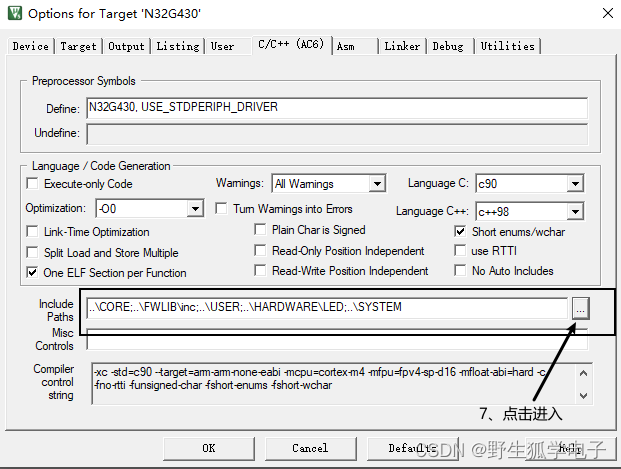This screenshot has width=621, height=469.
Task: Click the Defaults button
Action: pyautogui.click(x=412, y=448)
